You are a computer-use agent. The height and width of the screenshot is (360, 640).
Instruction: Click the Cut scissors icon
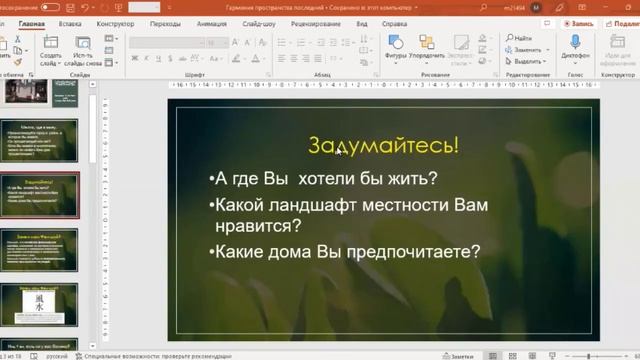click(x=18, y=39)
